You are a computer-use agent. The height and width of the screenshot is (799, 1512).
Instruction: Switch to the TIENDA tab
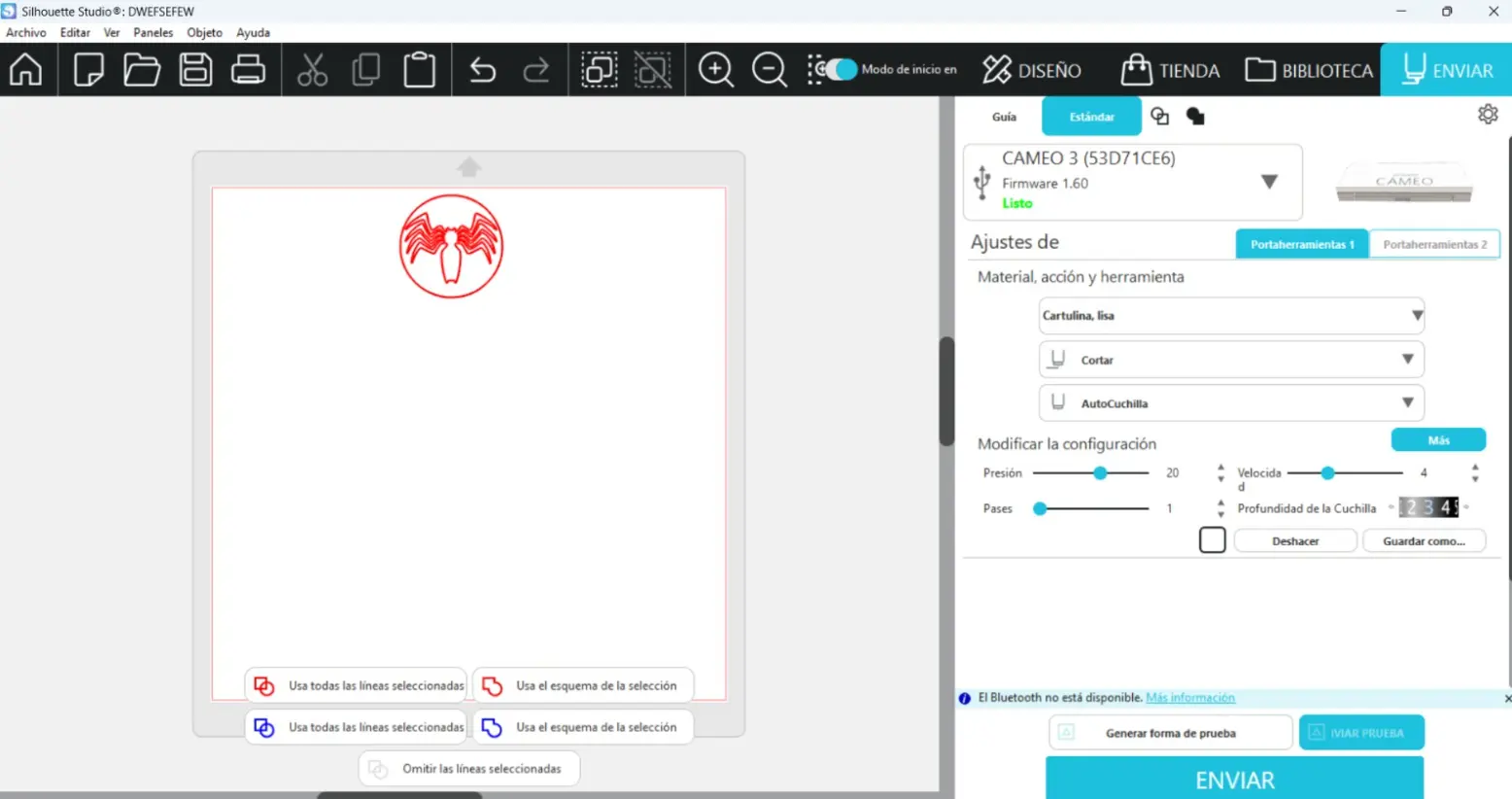(1171, 70)
